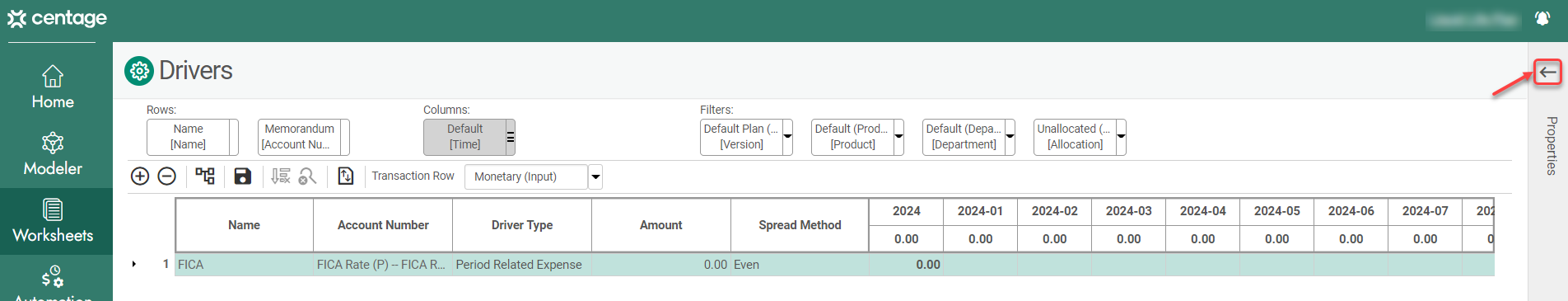Image resolution: width=1568 pixels, height=301 pixels.
Task: Open the notifications bell icon
Action: tap(1542, 18)
